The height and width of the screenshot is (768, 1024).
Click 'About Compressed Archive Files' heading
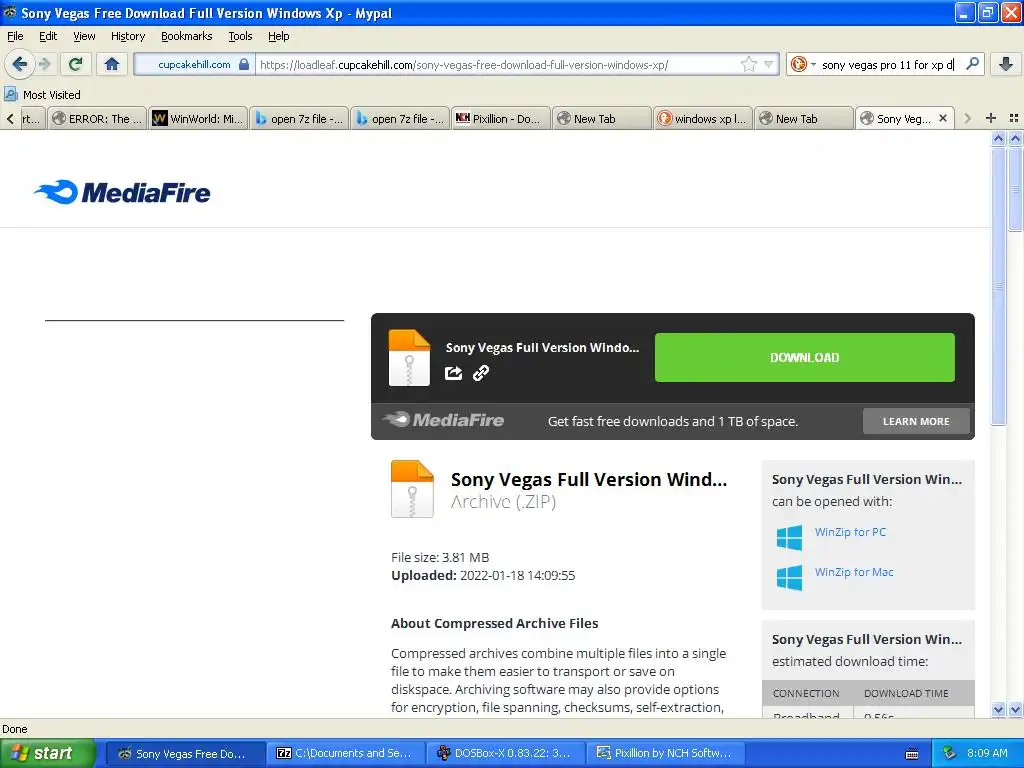(494, 623)
